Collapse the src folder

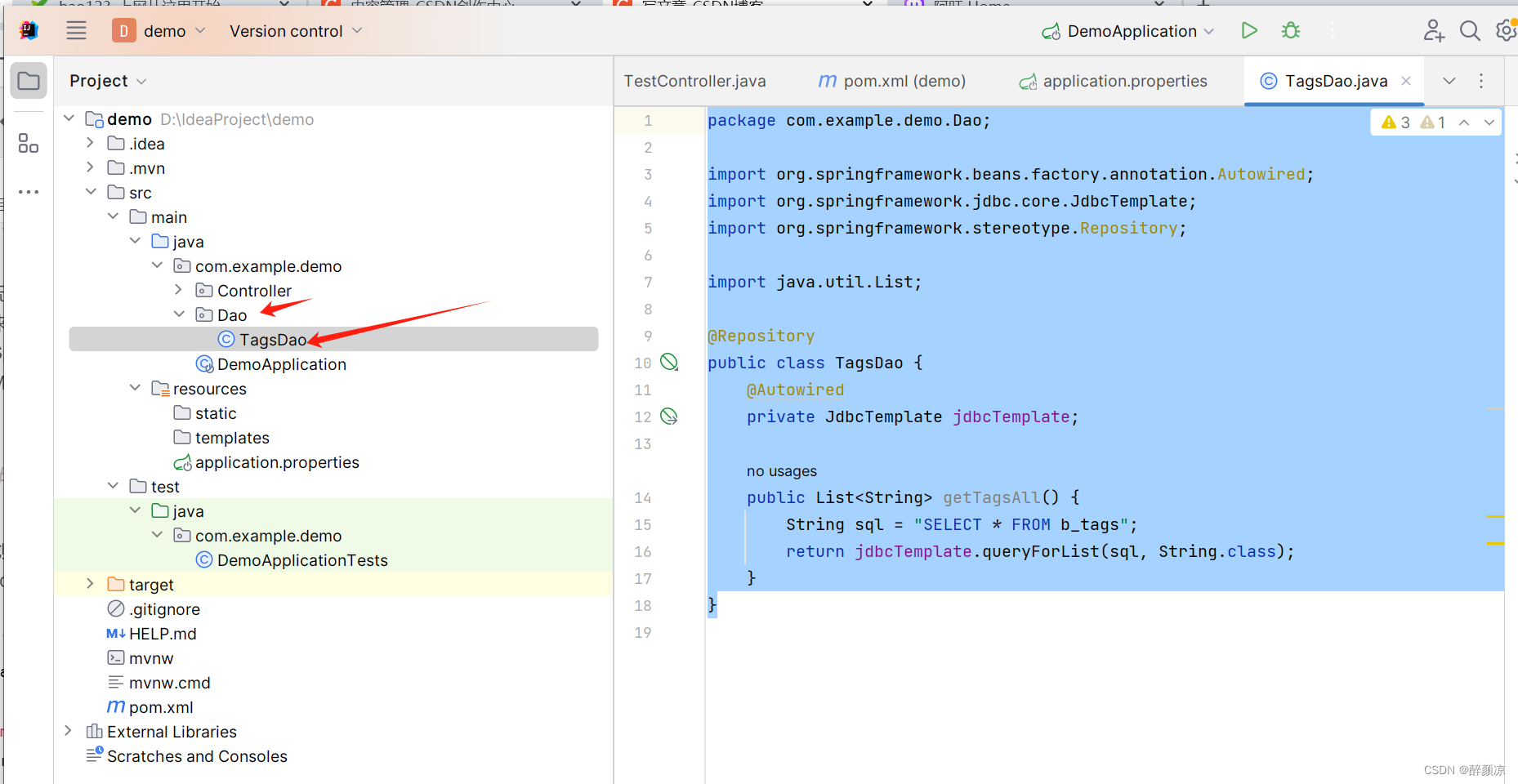[x=91, y=193]
